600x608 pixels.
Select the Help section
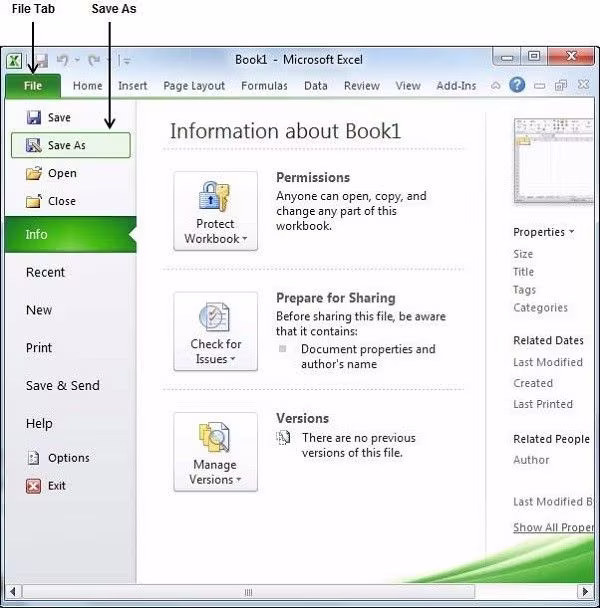[x=71, y=423]
